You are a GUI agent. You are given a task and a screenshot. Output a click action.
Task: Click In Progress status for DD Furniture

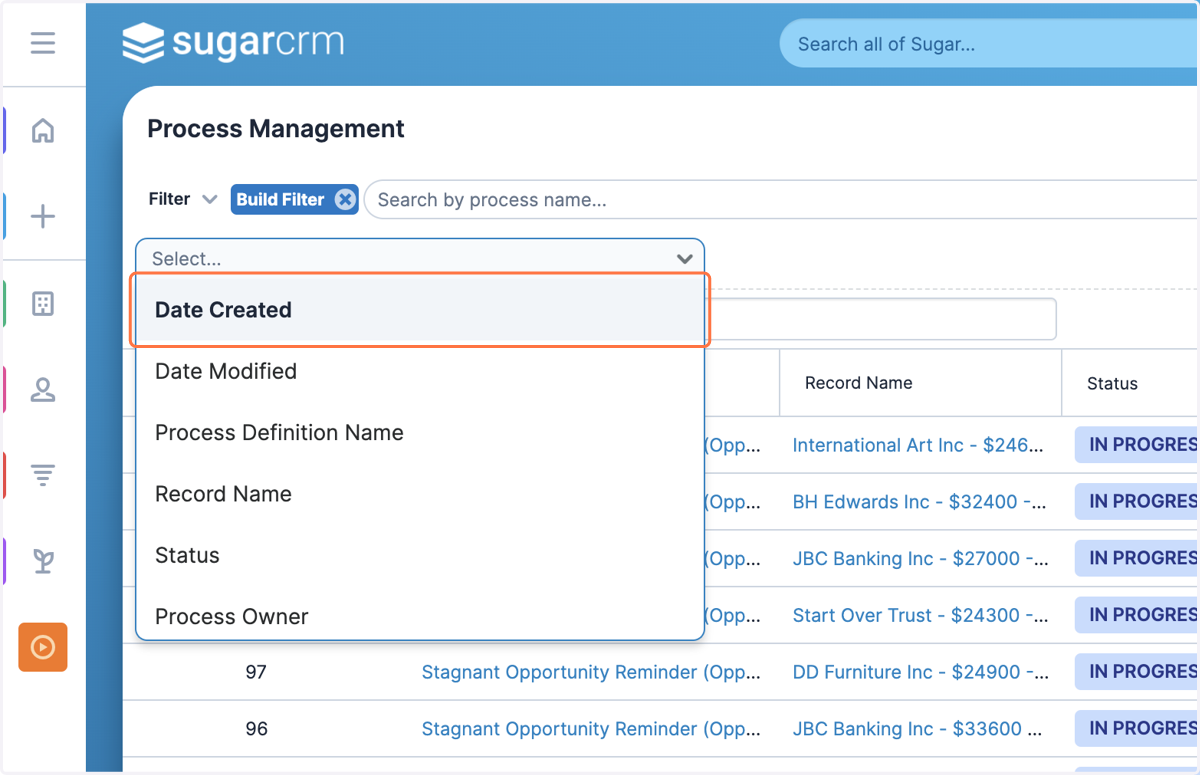click(1137, 672)
